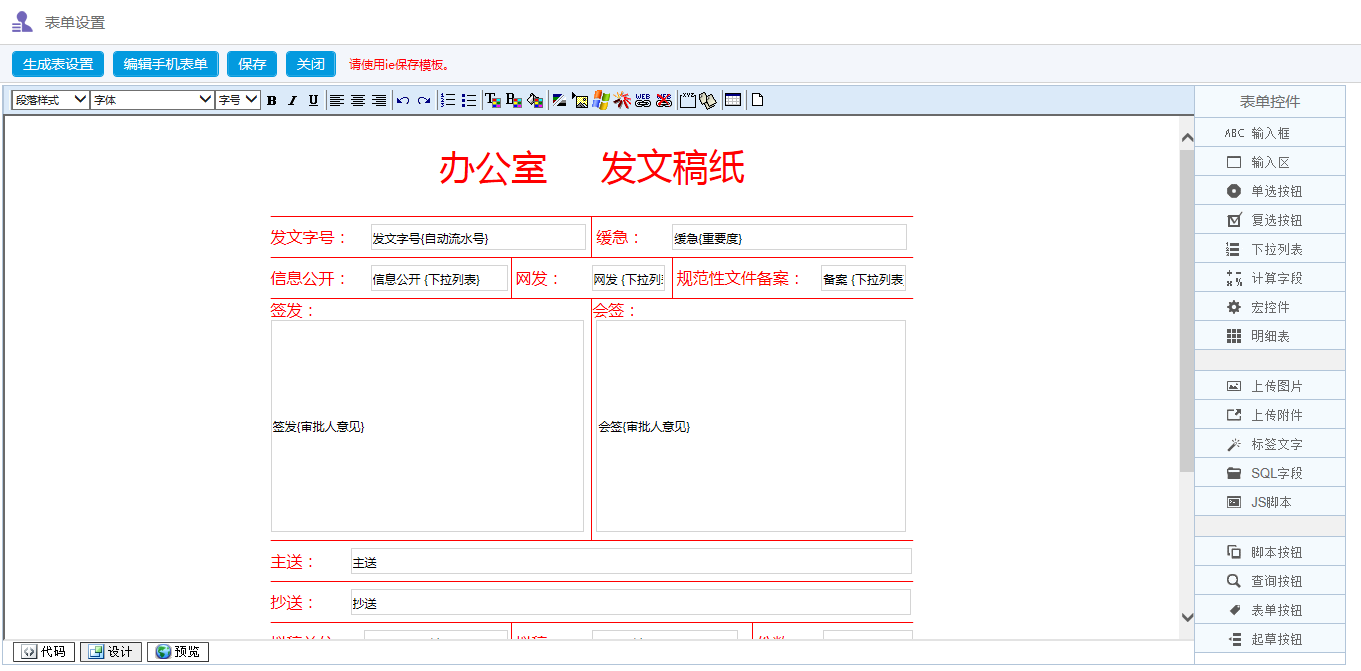Toggle bold formatting in the editor toolbar
This screenshot has height=671, width=1361.
click(271, 100)
